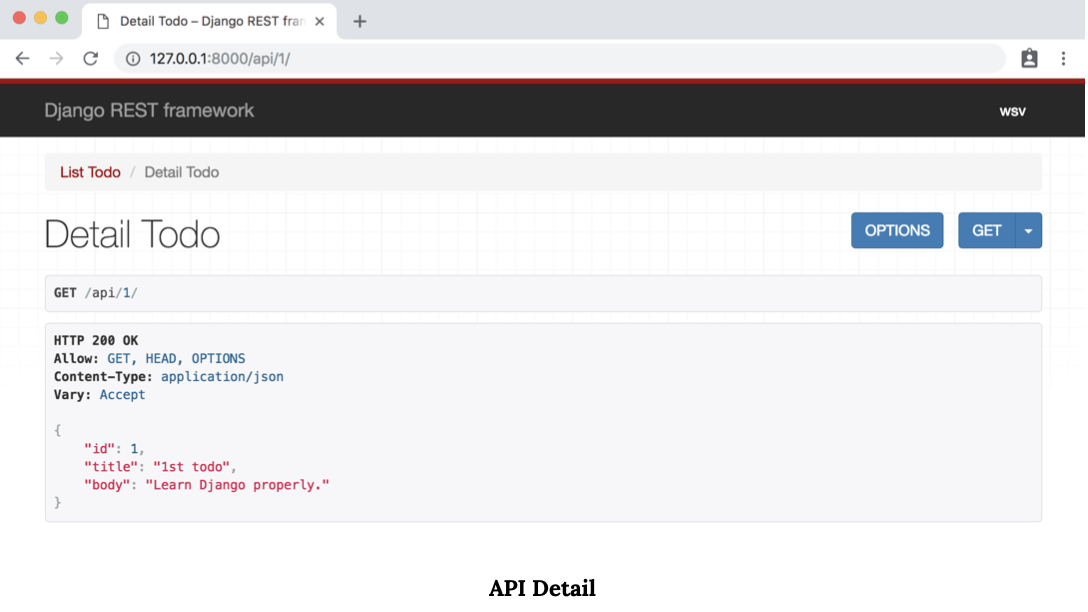Go back with the browser back arrow
This screenshot has width=1088, height=612.
click(x=22, y=59)
